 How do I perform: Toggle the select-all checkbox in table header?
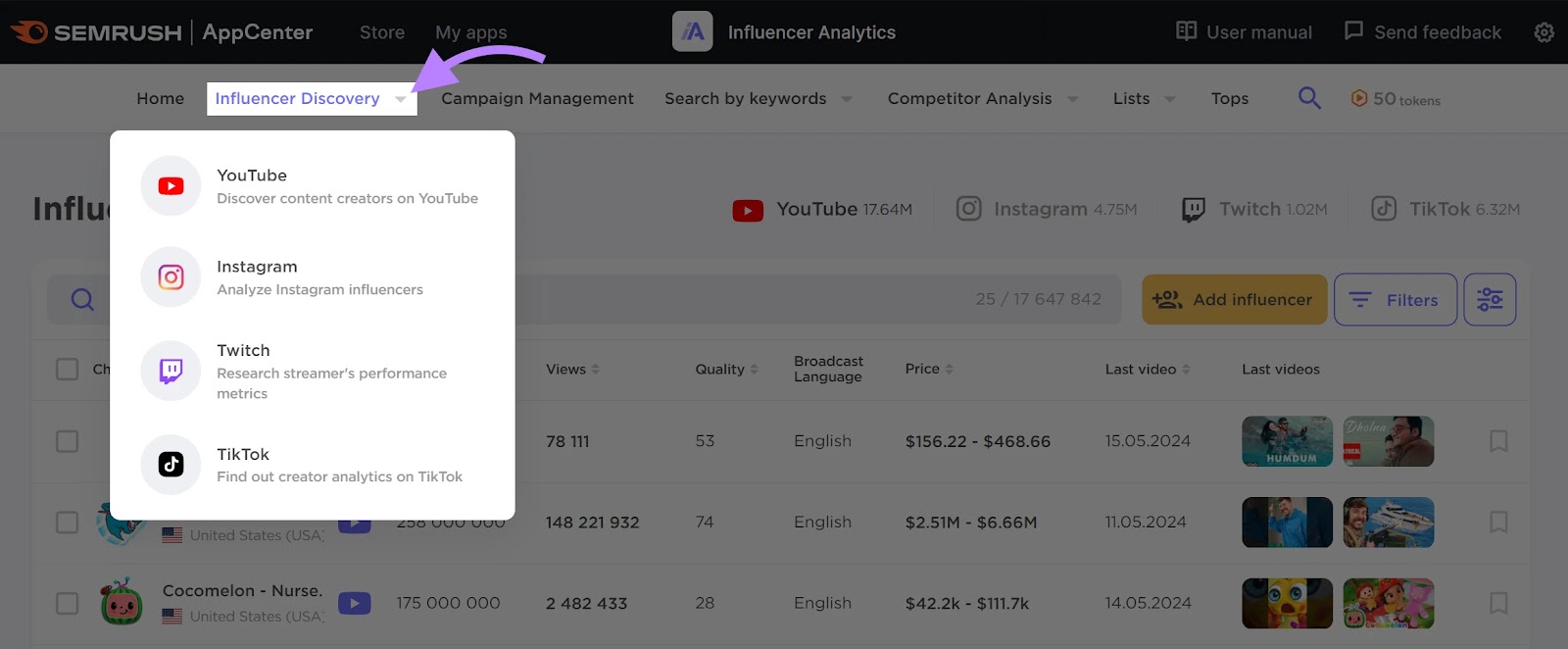(67, 369)
